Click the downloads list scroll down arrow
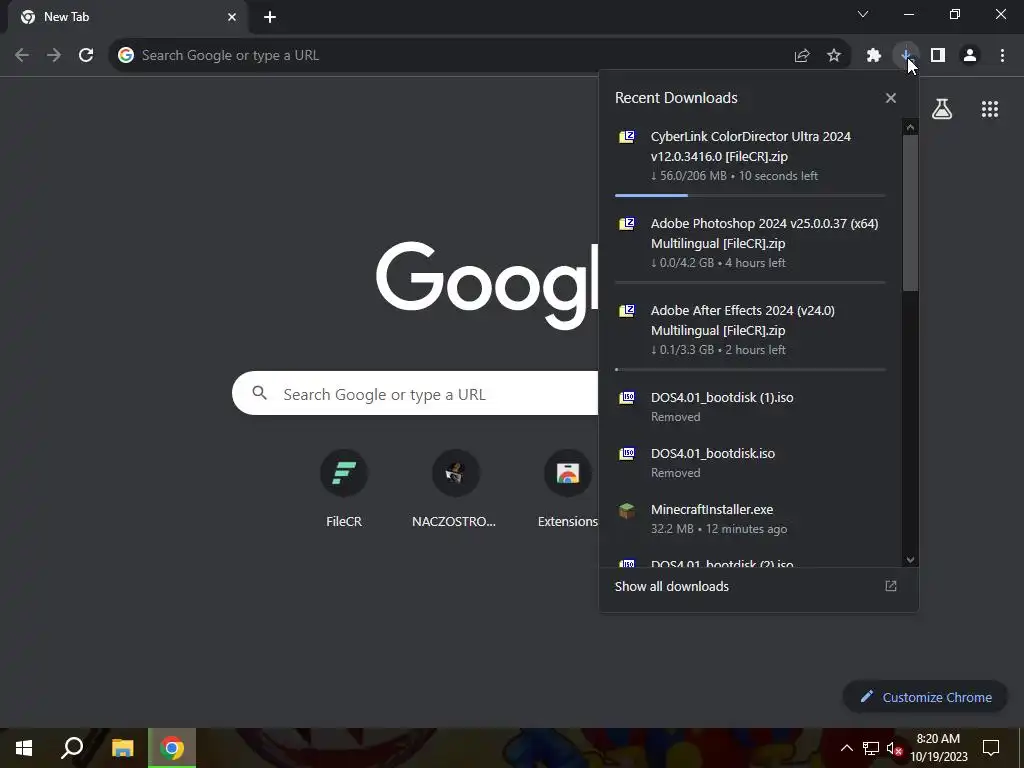 [910, 560]
